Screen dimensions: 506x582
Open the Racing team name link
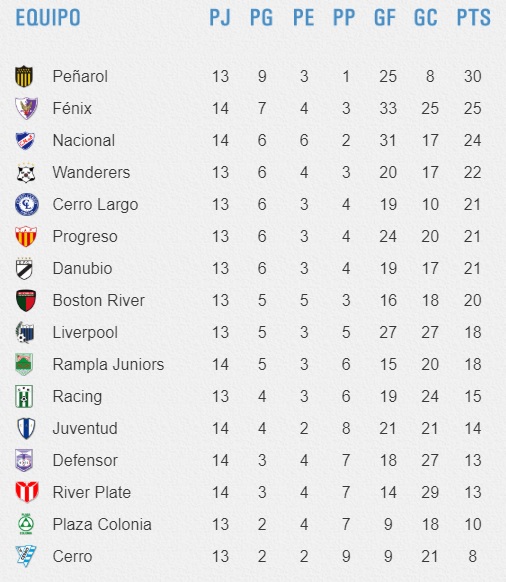click(x=77, y=396)
